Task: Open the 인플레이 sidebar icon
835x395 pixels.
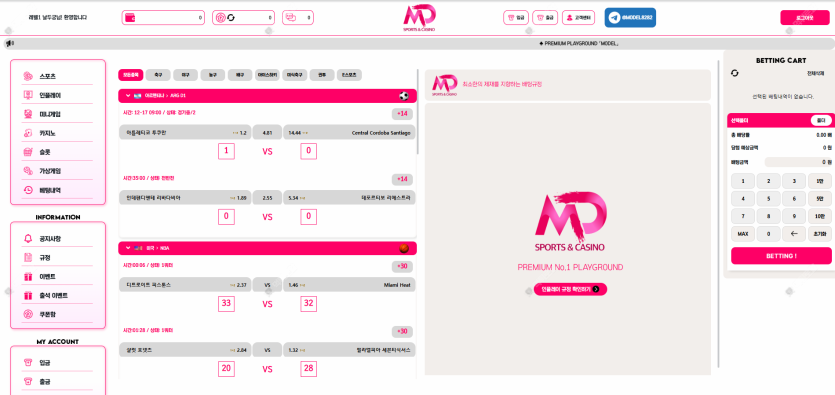Action: (x=28, y=96)
